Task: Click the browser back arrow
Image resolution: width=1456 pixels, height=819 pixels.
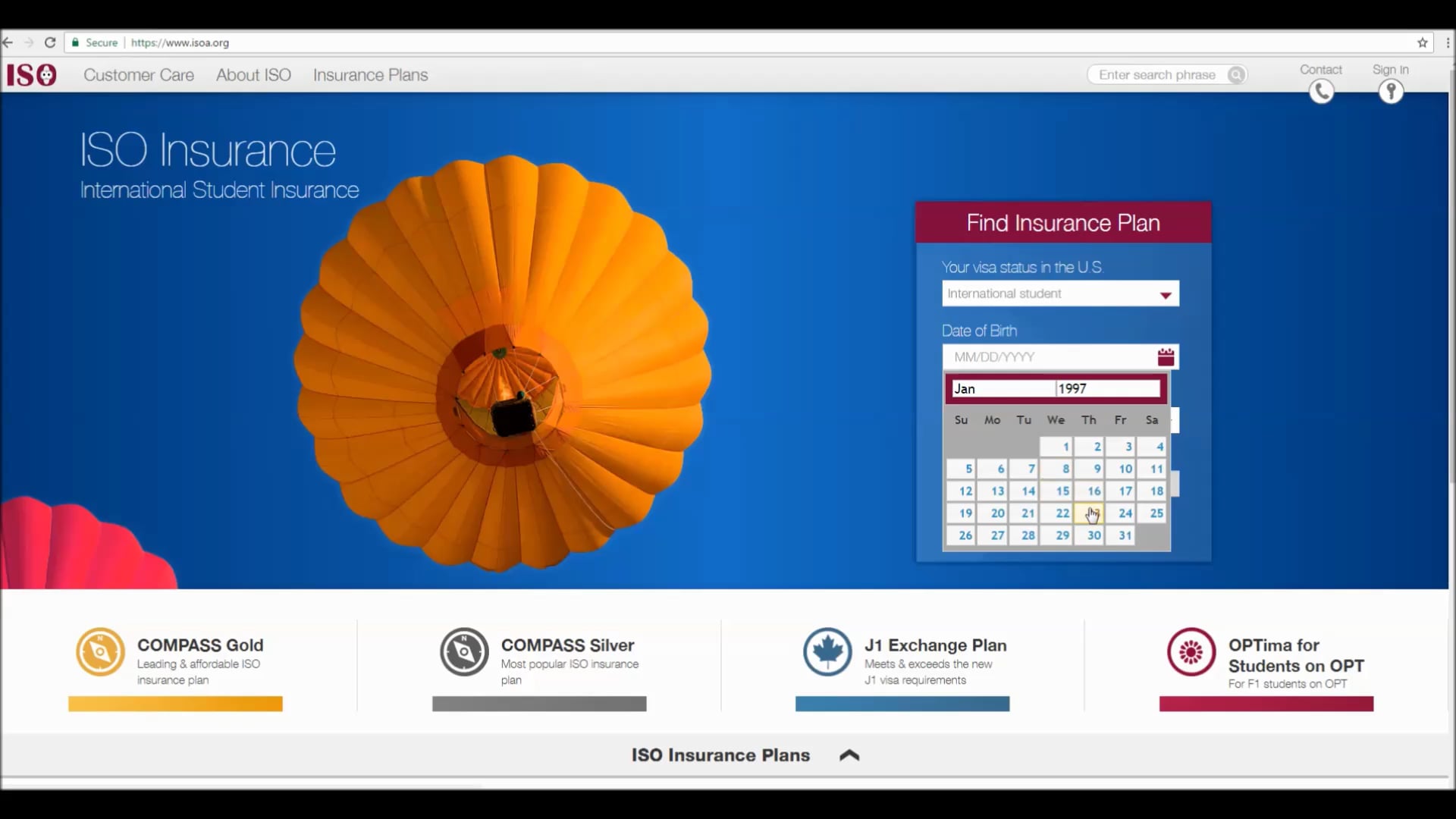Action: coord(8,42)
